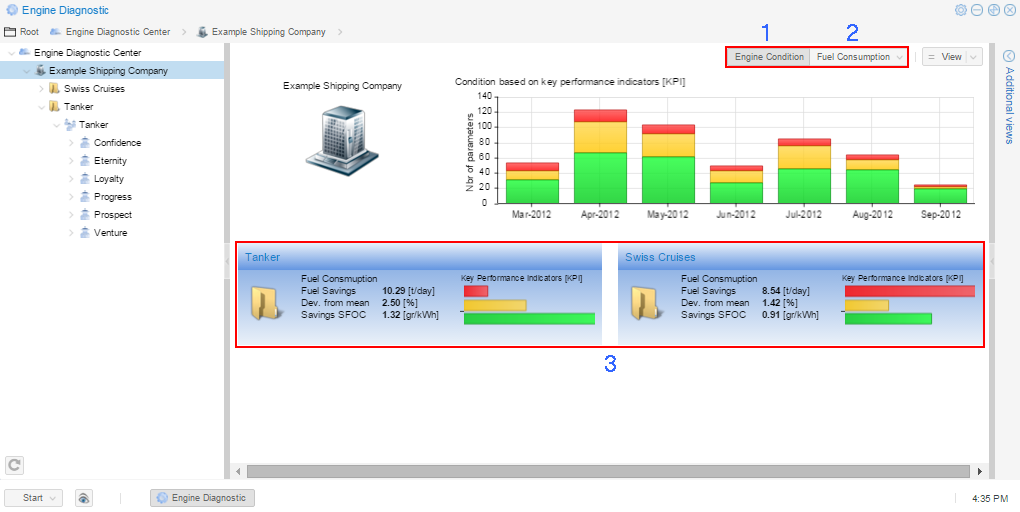
Task: Collapse the Engine Diagnostic Center tree node
Action: (x=11, y=53)
